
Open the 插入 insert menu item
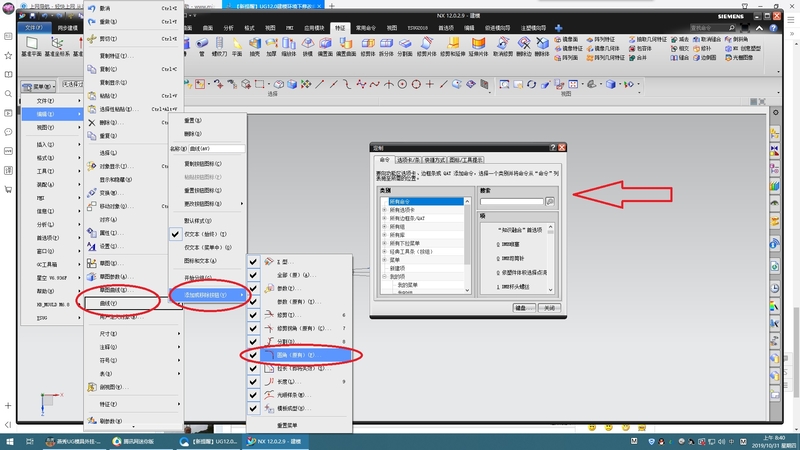click(52, 144)
